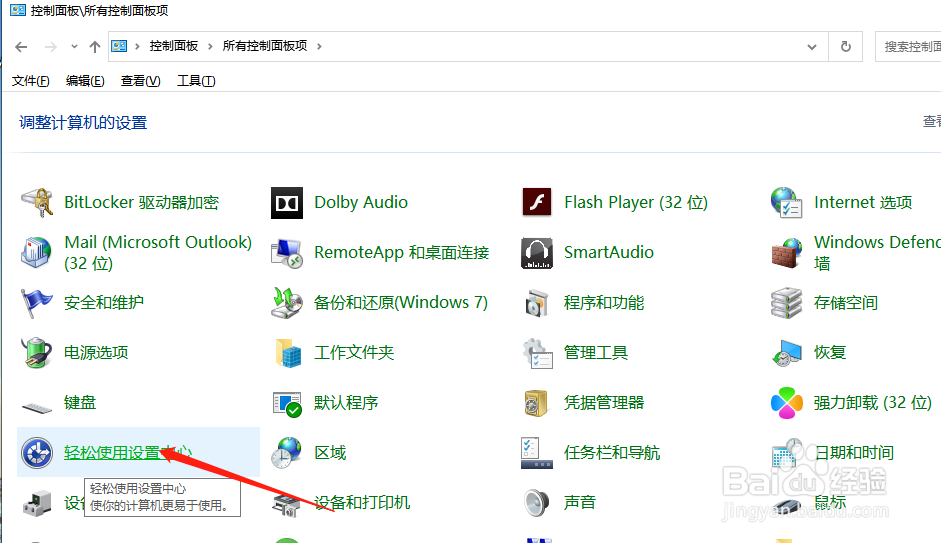Open the 轻松使用设置中心 link text
941x543 pixels.
(x=128, y=452)
